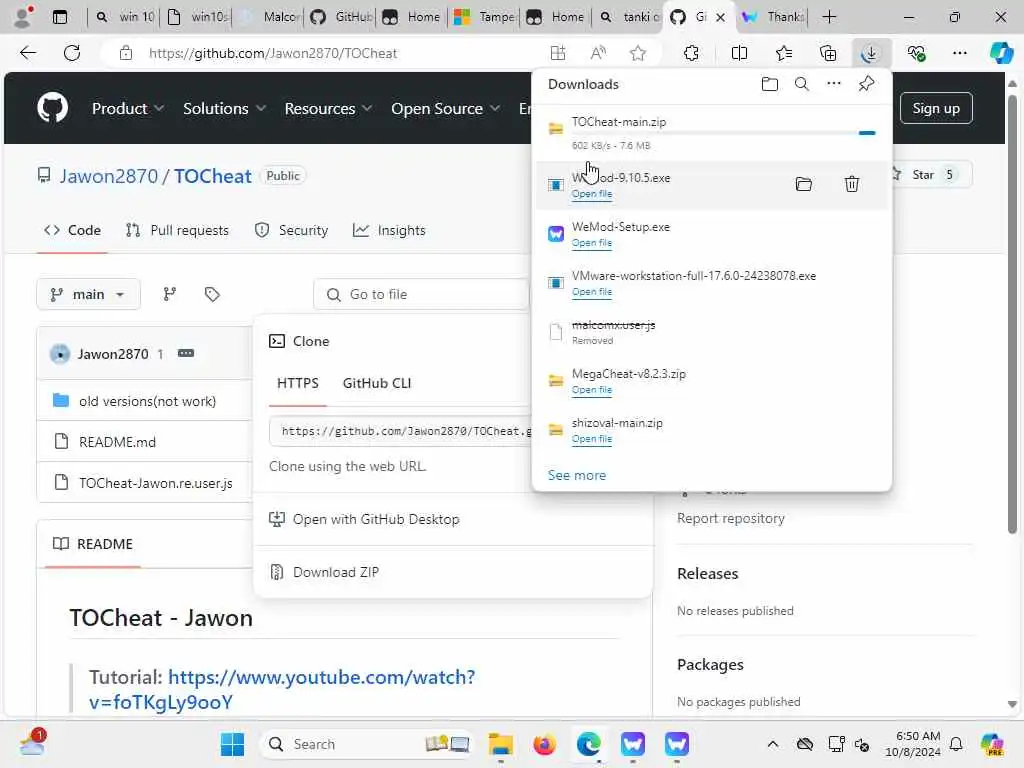
Task: Click the clone URL text field
Action: [x=402, y=431]
